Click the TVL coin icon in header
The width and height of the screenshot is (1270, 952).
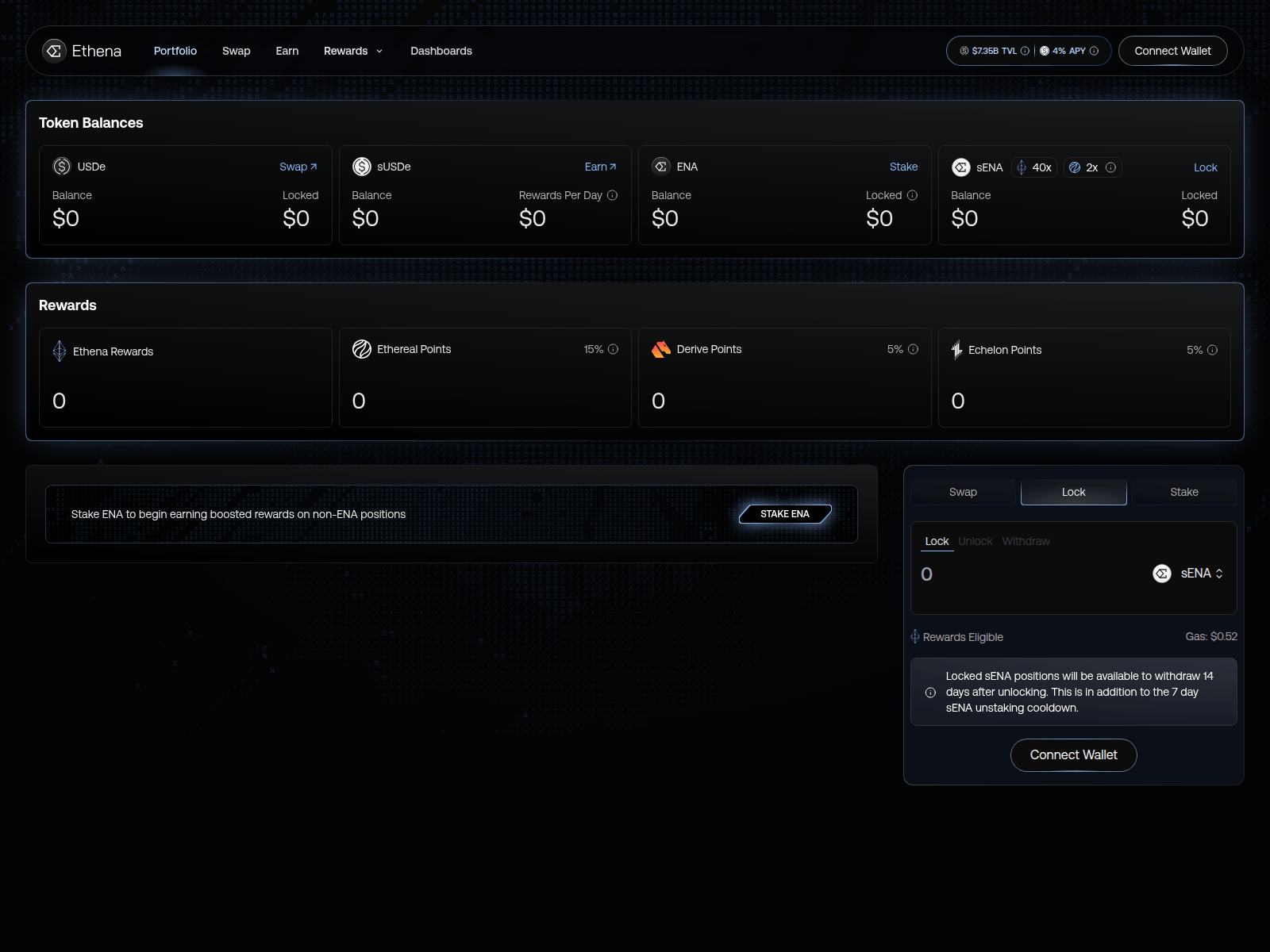[x=964, y=51]
